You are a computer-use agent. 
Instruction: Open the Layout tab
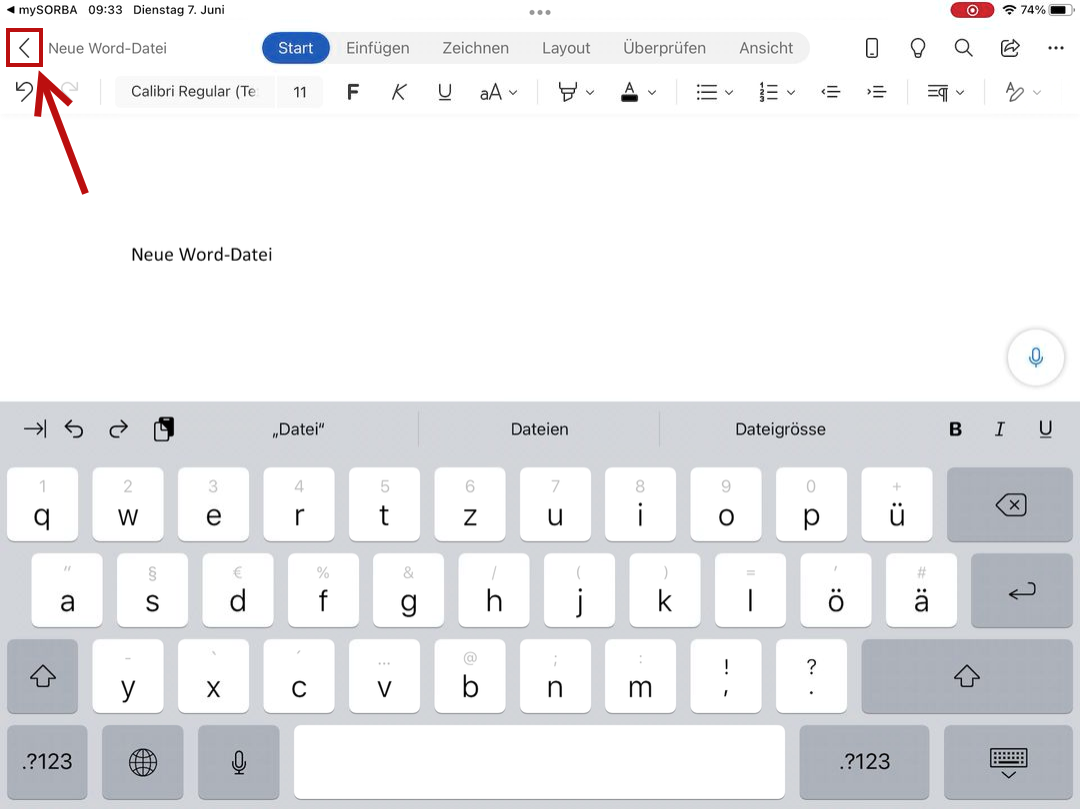click(x=566, y=48)
